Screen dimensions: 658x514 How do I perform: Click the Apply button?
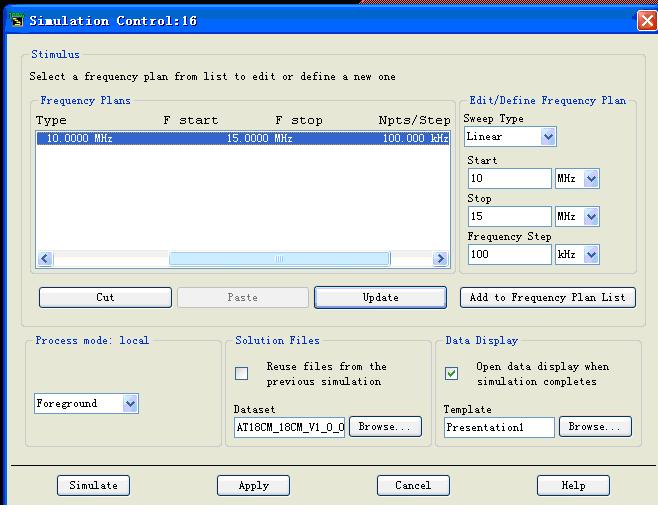click(x=253, y=485)
